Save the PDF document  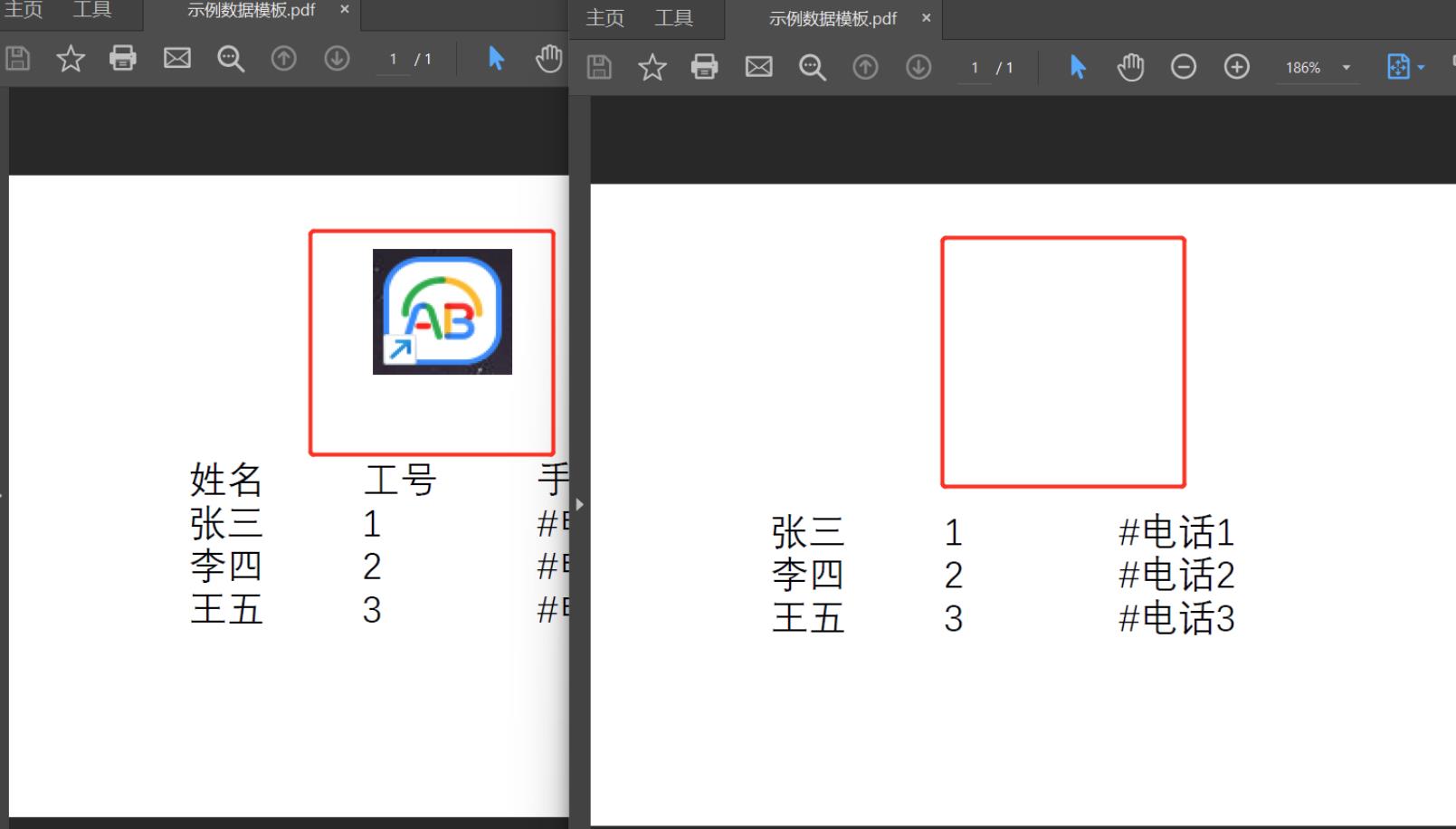[x=599, y=66]
